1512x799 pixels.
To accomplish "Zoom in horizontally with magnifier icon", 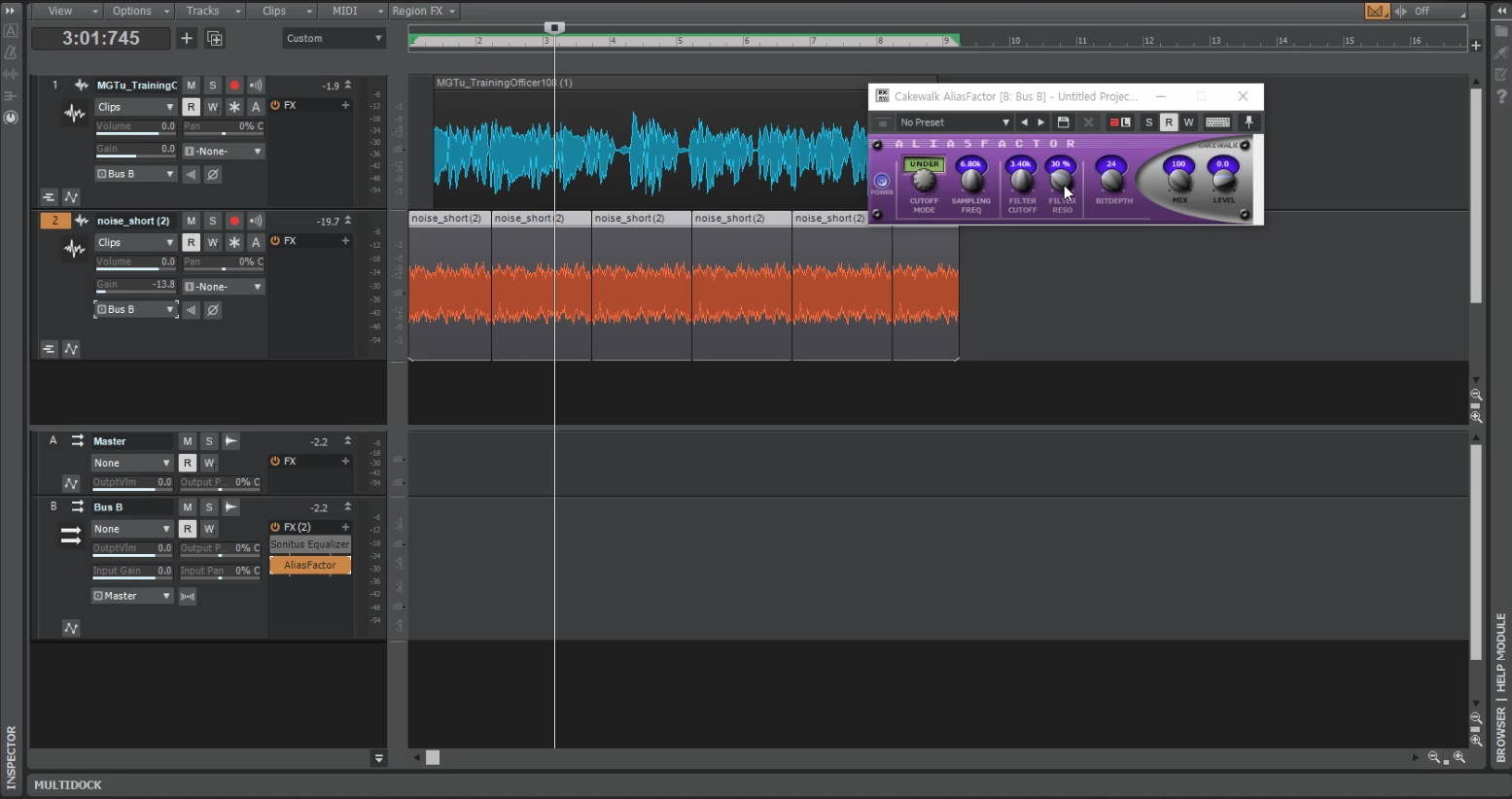I will (1459, 757).
